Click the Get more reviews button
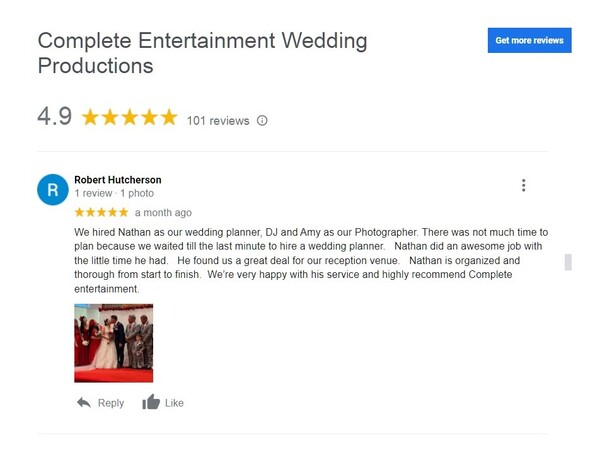 click(529, 40)
